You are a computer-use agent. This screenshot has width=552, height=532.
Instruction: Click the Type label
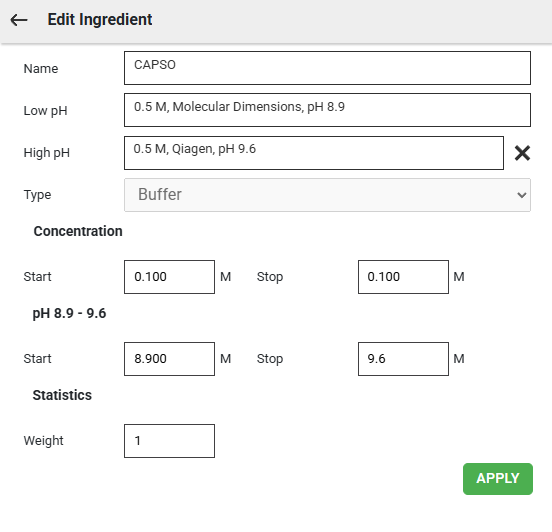click(37, 195)
